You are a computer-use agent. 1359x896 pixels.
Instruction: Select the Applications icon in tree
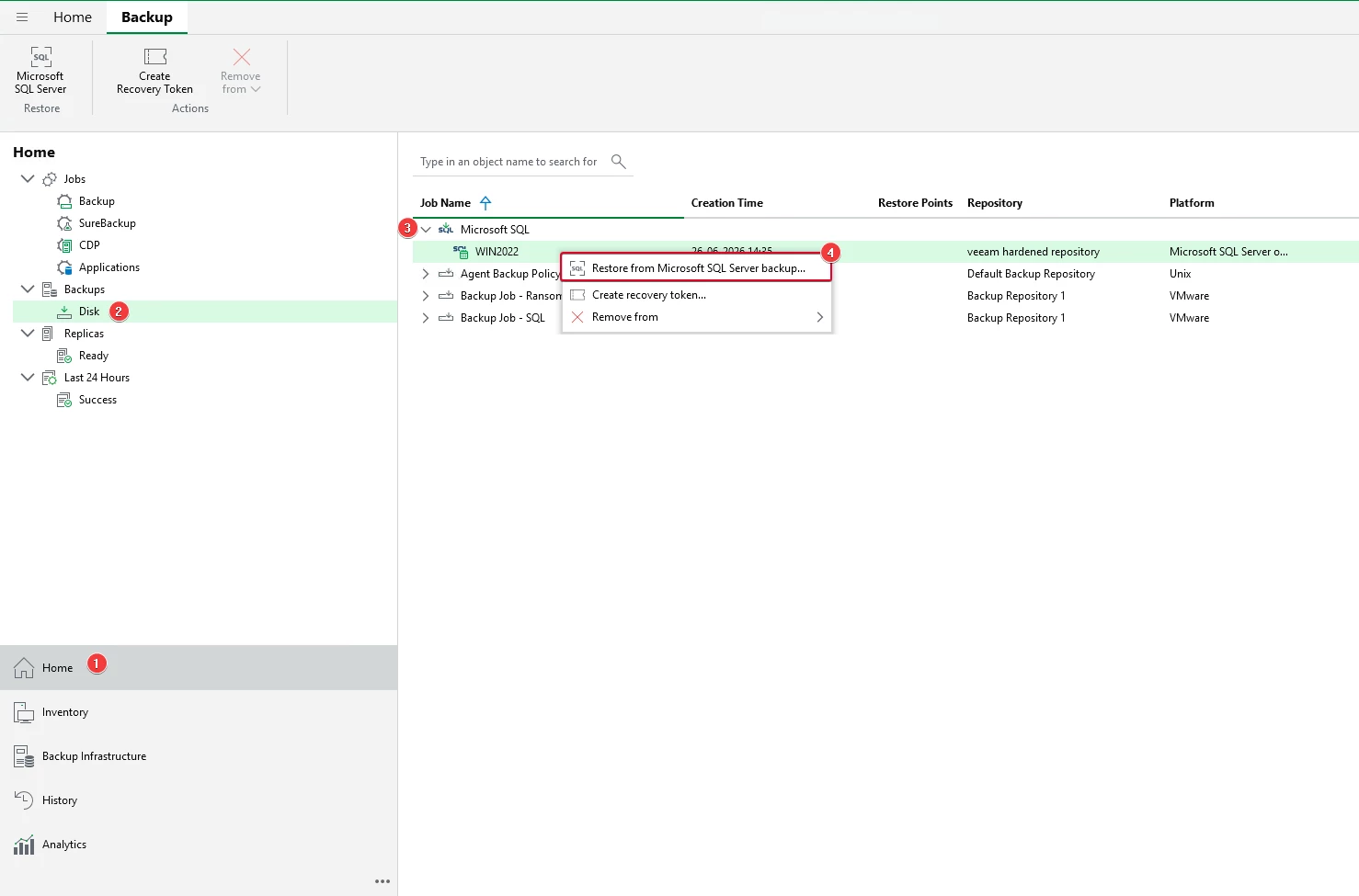[64, 267]
